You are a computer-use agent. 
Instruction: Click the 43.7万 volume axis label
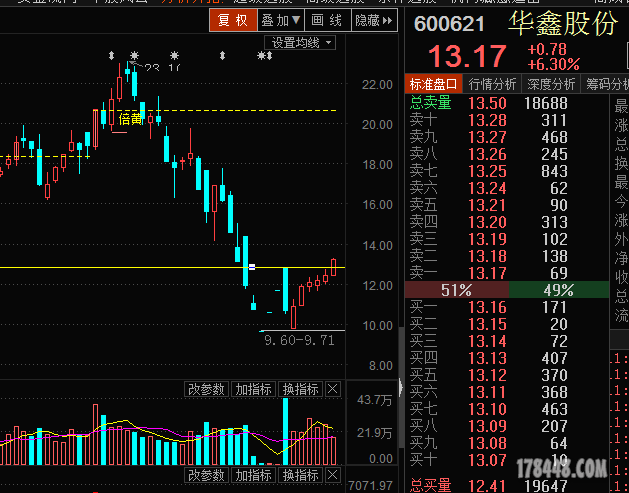click(374, 400)
